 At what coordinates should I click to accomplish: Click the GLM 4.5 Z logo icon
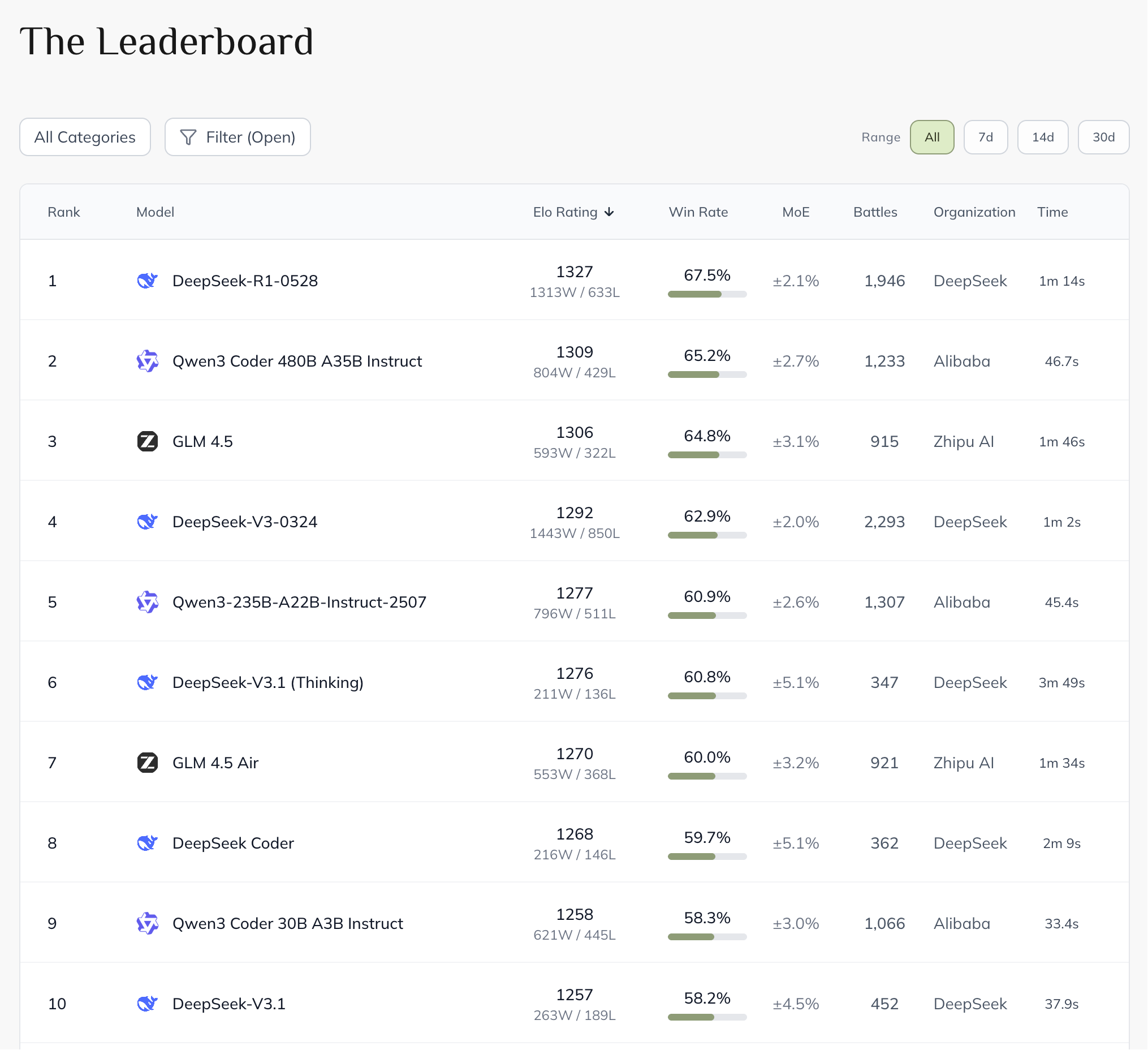pos(147,441)
